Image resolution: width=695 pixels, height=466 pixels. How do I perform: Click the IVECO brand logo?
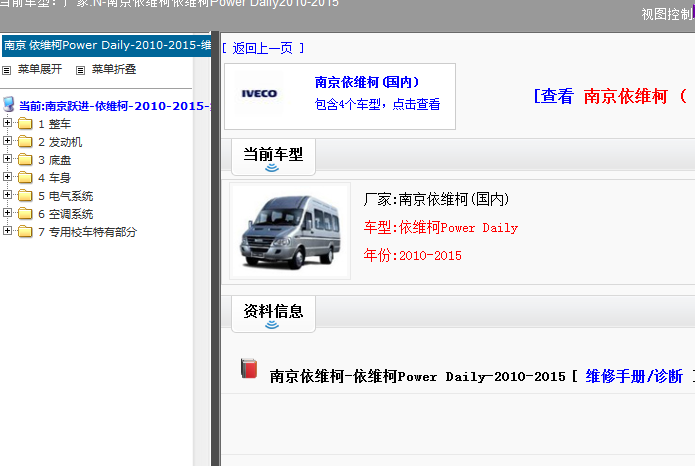tap(260, 95)
